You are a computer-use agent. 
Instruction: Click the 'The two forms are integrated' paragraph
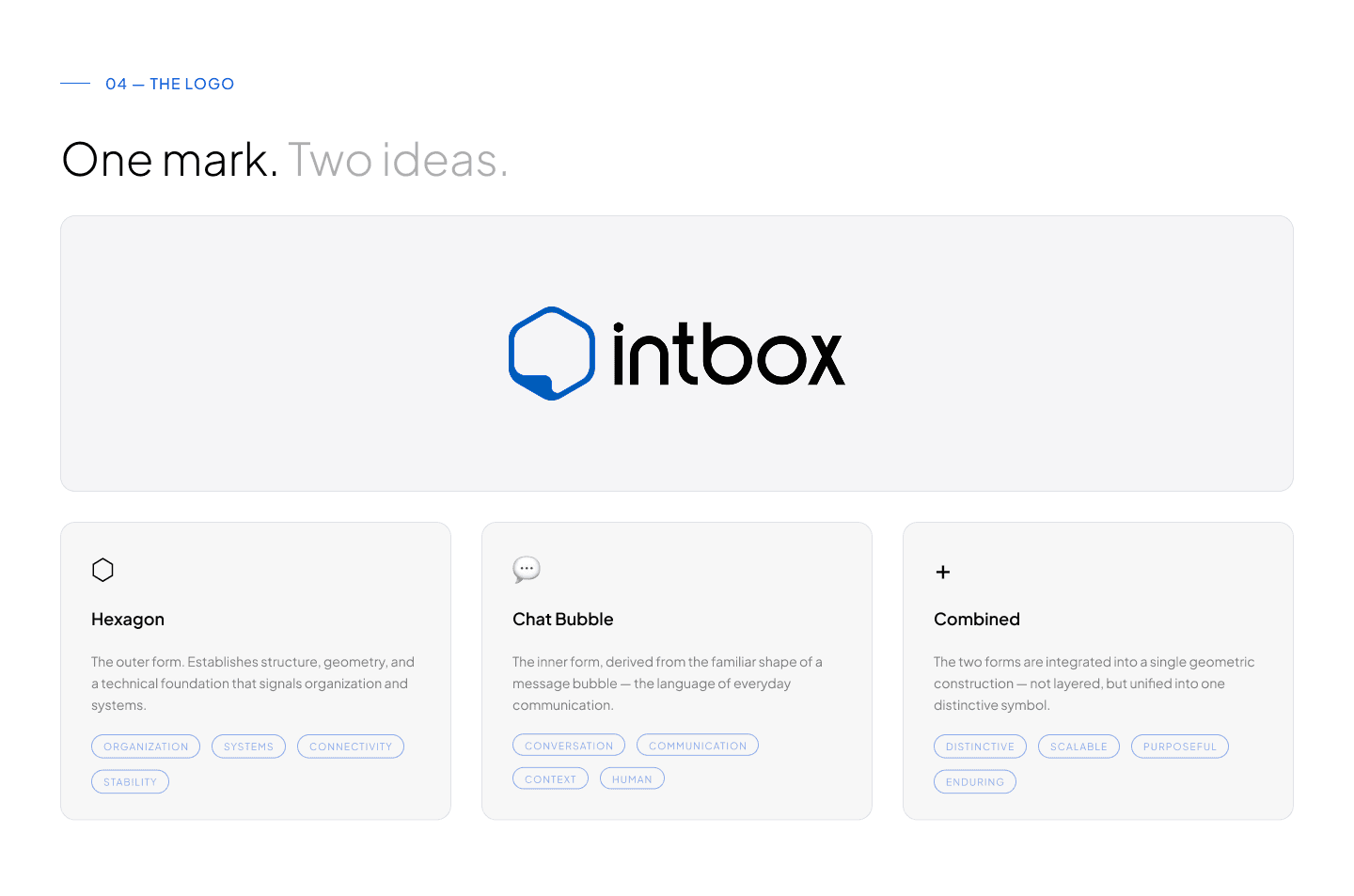pyautogui.click(x=1094, y=684)
